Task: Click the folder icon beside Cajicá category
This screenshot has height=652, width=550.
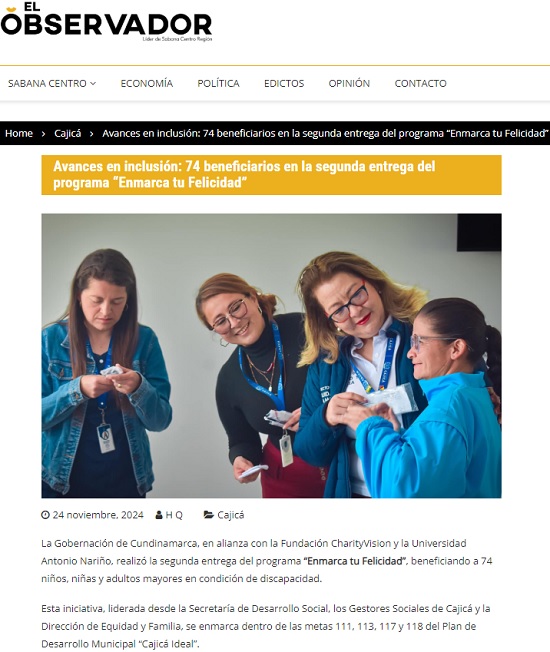Action: (208, 515)
